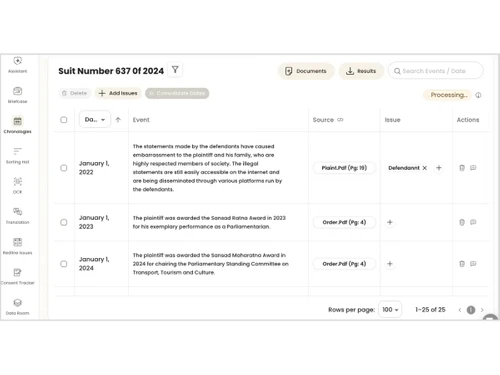
Task: Remove the Defendannt issue tag
Action: click(x=425, y=168)
